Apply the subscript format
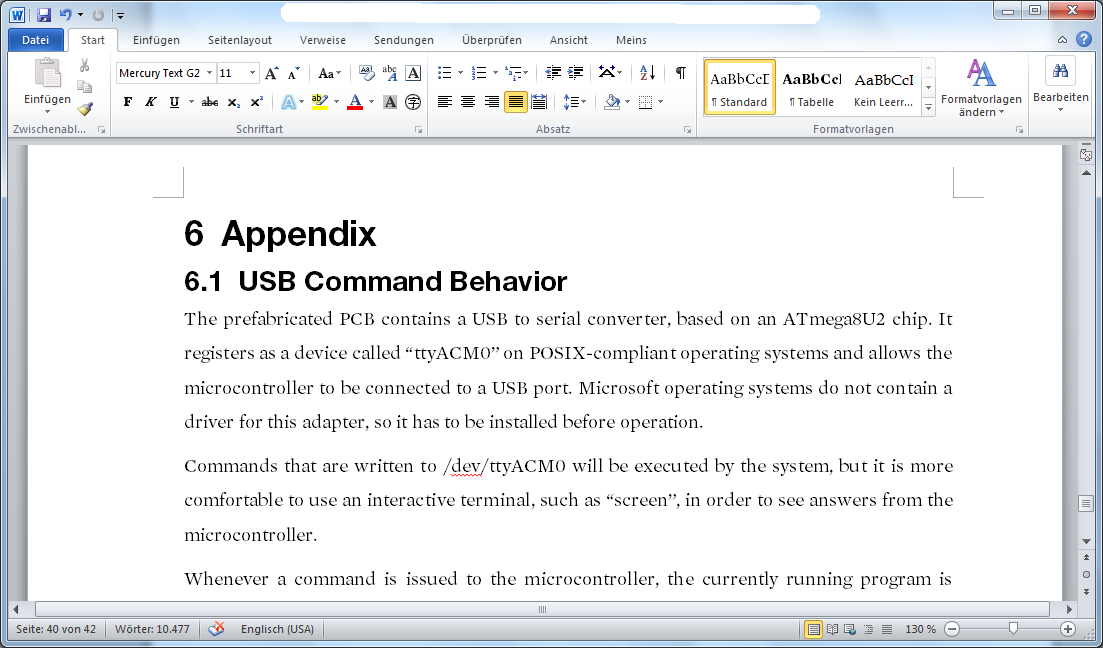This screenshot has width=1103, height=648. coord(233,102)
